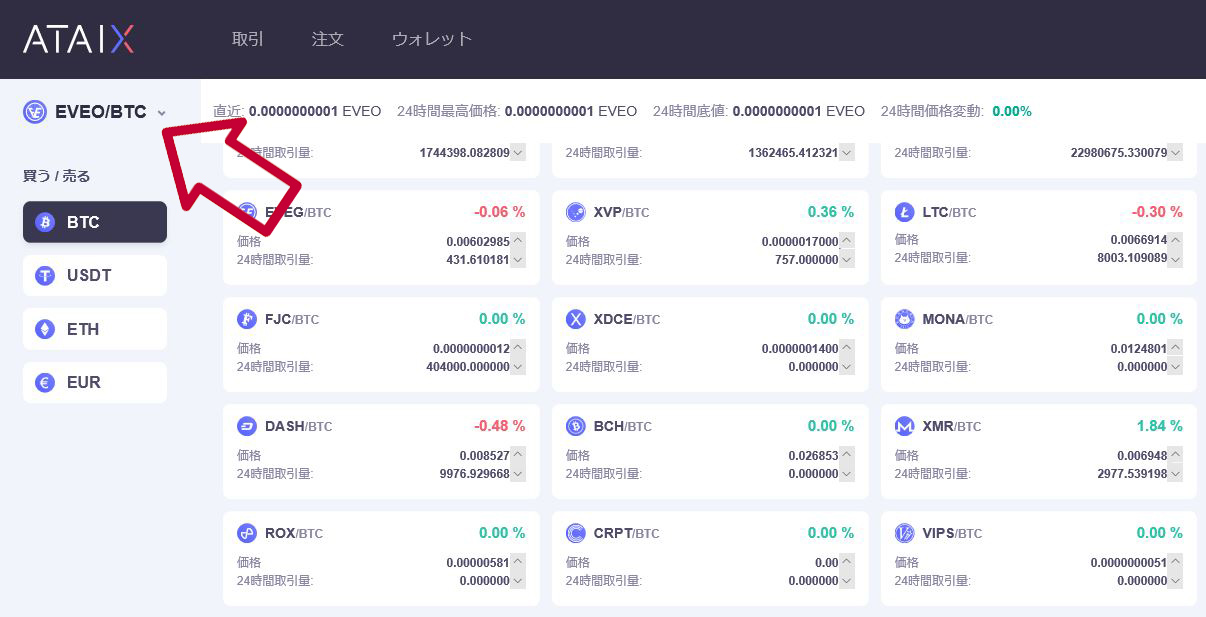Click the LTC coin icon
The width and height of the screenshot is (1206, 617).
pyautogui.click(x=904, y=212)
